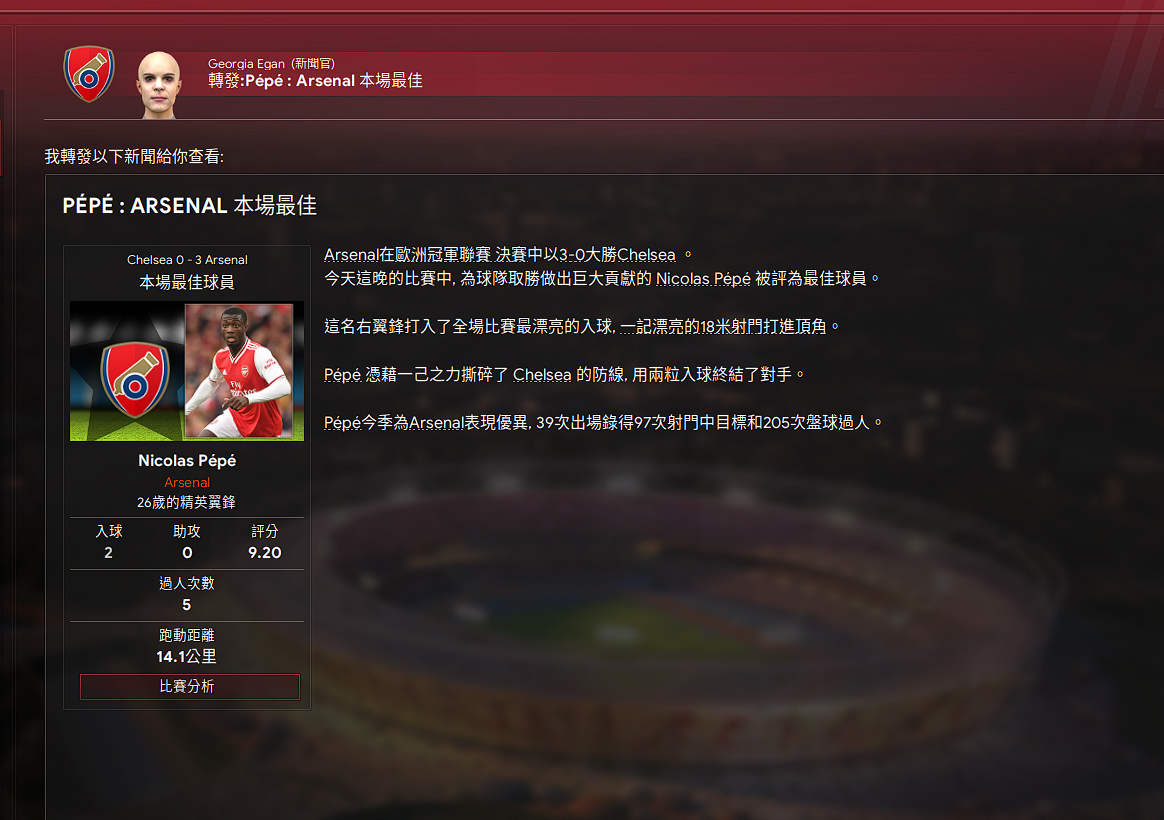Click the Arsenal crest in header
This screenshot has height=820, width=1164.
pos(89,73)
